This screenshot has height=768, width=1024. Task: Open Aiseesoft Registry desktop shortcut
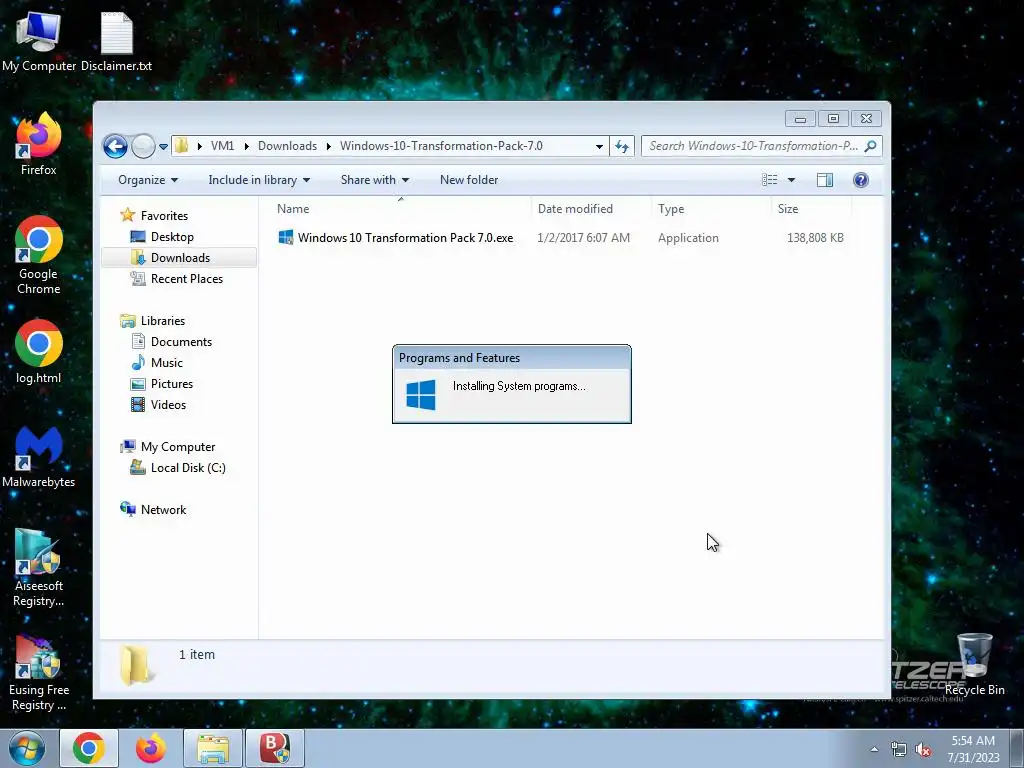tap(39, 568)
